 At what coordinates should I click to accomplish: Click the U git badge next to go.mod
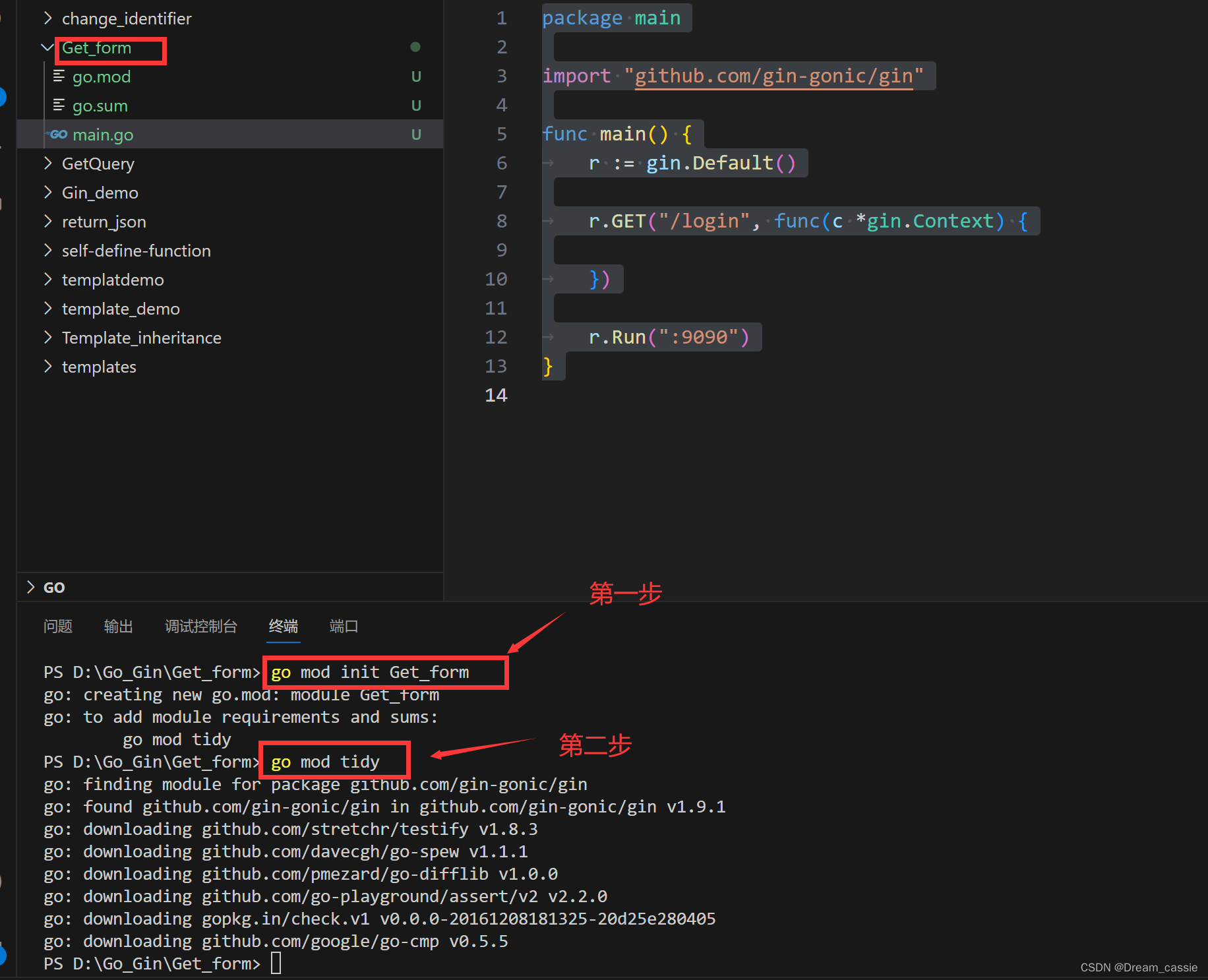pyautogui.click(x=416, y=77)
